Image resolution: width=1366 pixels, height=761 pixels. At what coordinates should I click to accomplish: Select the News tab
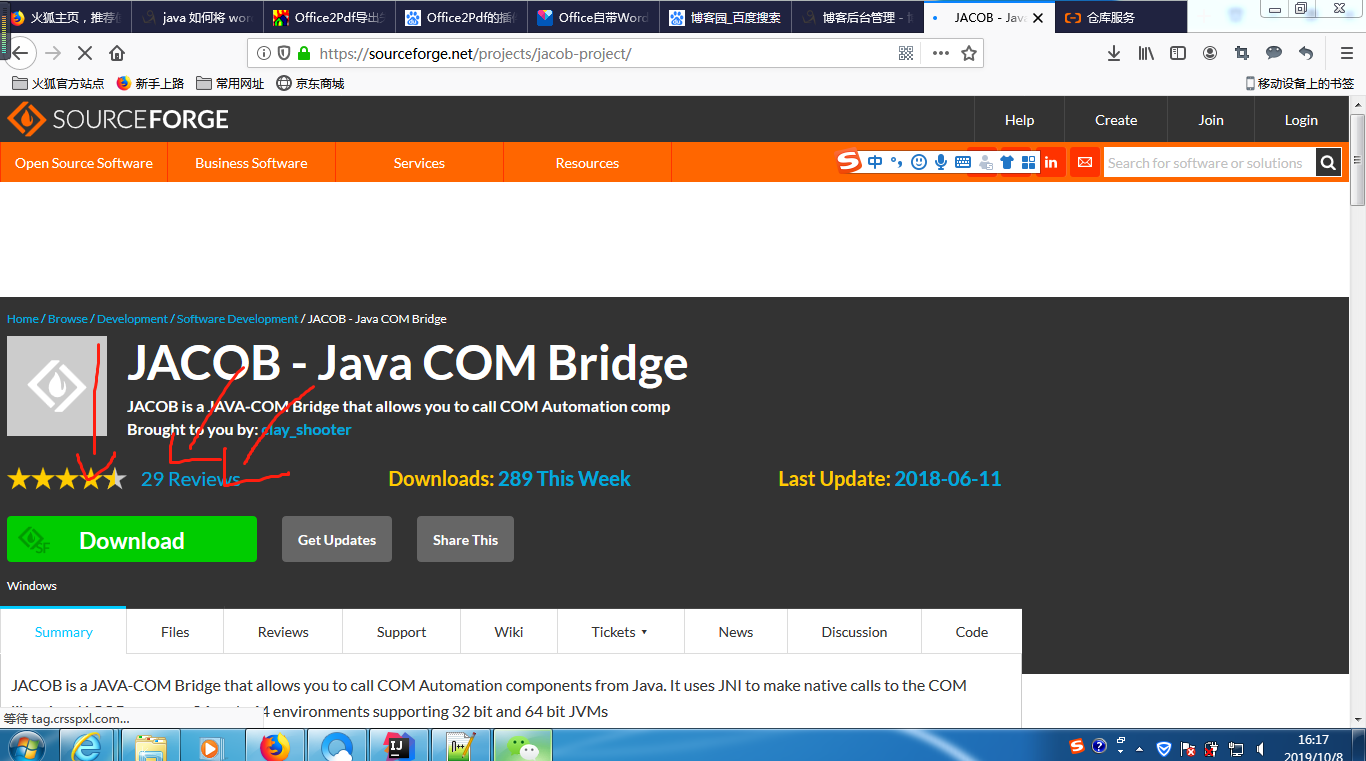coord(736,632)
